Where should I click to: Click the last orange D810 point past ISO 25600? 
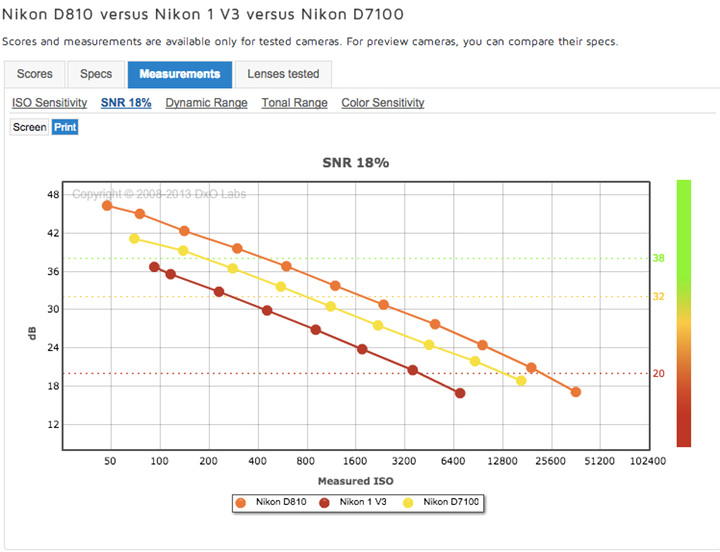pyautogui.click(x=576, y=392)
